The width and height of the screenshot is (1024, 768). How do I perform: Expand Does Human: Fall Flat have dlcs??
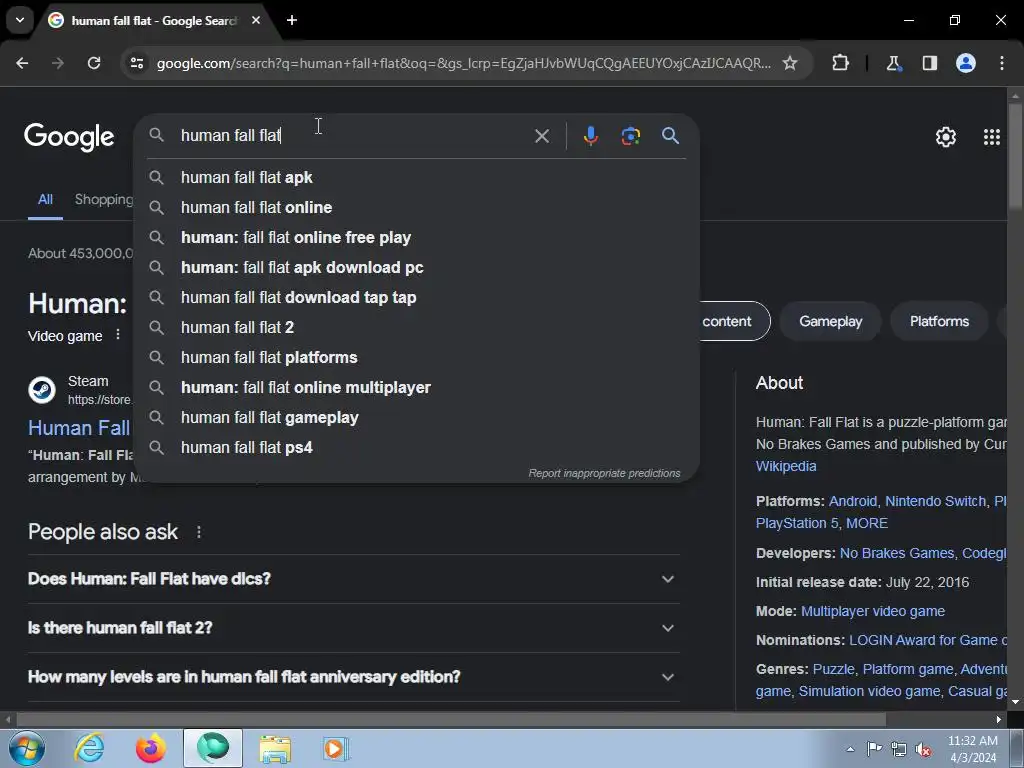pyautogui.click(x=354, y=579)
